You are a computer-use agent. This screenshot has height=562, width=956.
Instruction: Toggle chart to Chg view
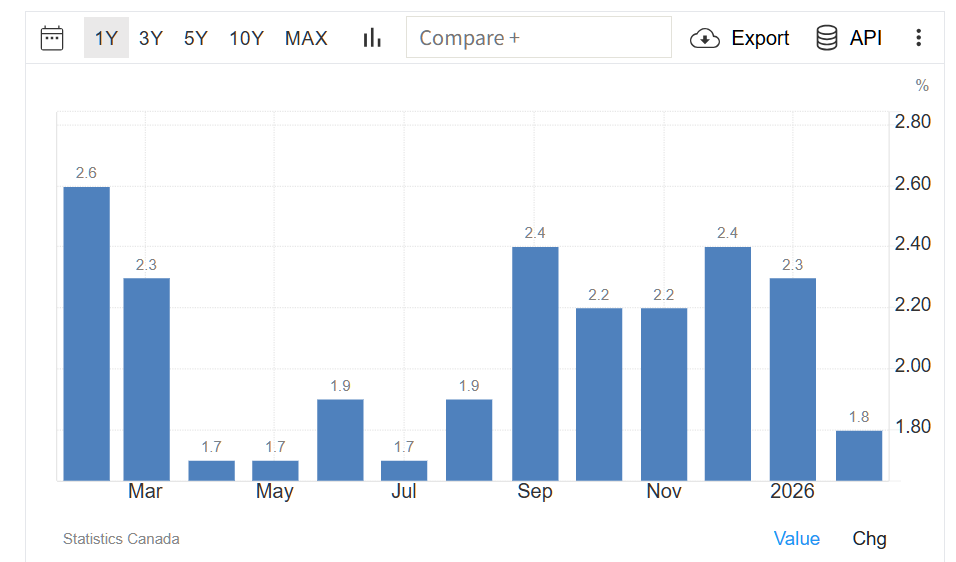pyautogui.click(x=869, y=539)
